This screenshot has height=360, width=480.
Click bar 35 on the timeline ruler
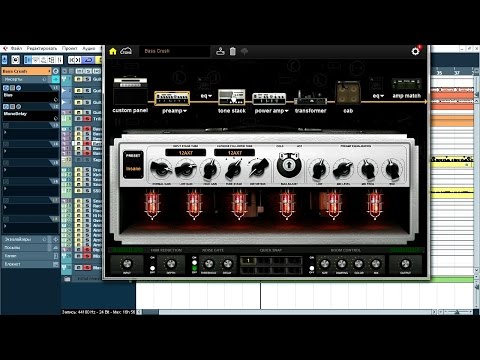tap(439, 73)
